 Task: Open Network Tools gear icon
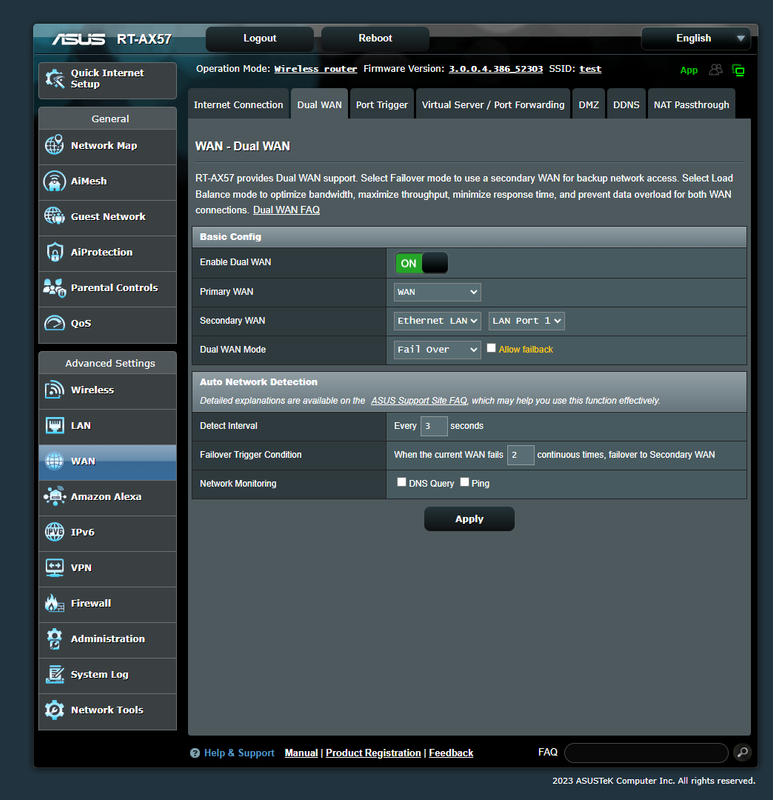pyautogui.click(x=55, y=710)
